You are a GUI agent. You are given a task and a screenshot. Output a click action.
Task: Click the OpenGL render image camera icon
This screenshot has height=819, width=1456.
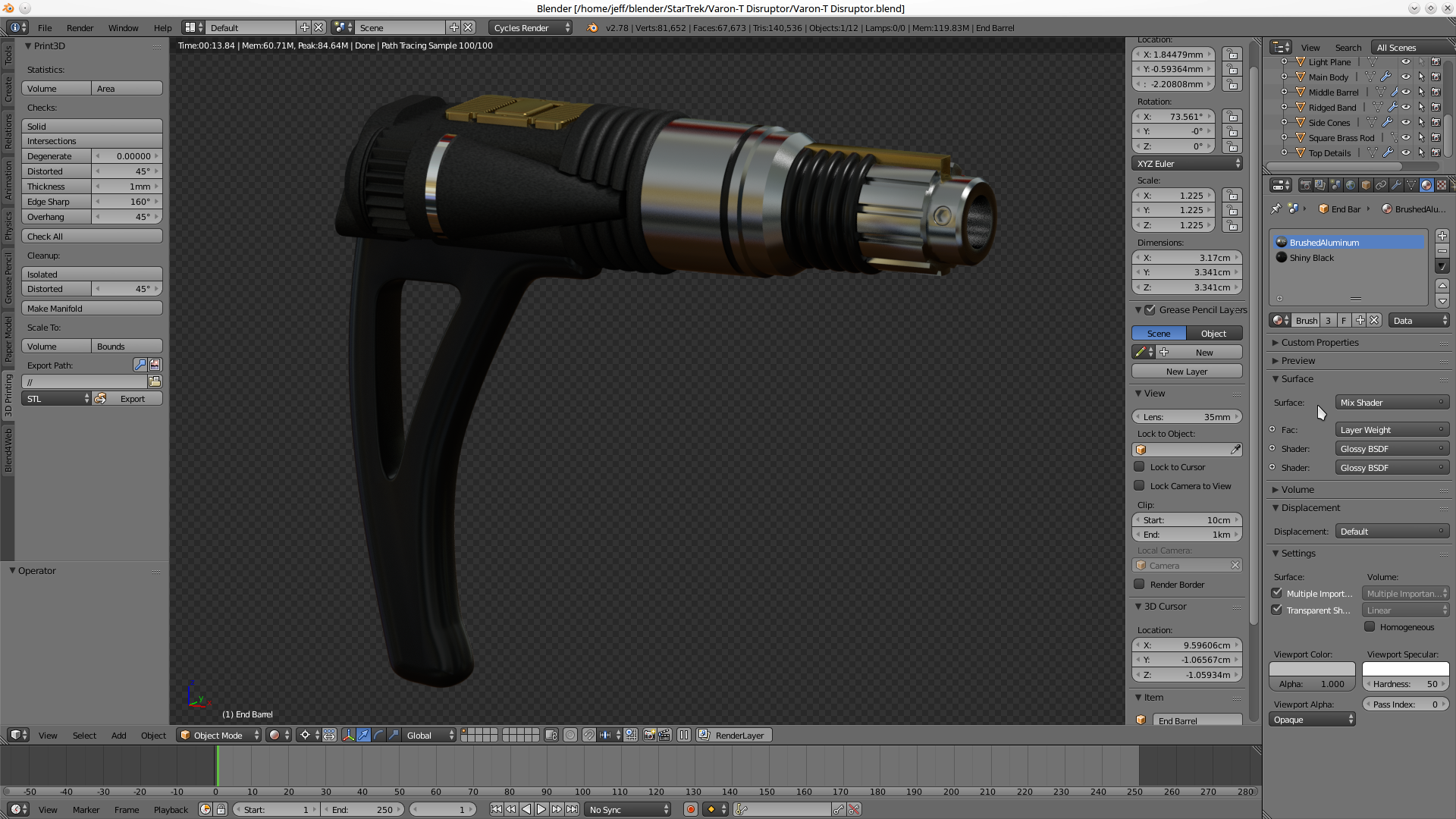pyautogui.click(x=650, y=735)
